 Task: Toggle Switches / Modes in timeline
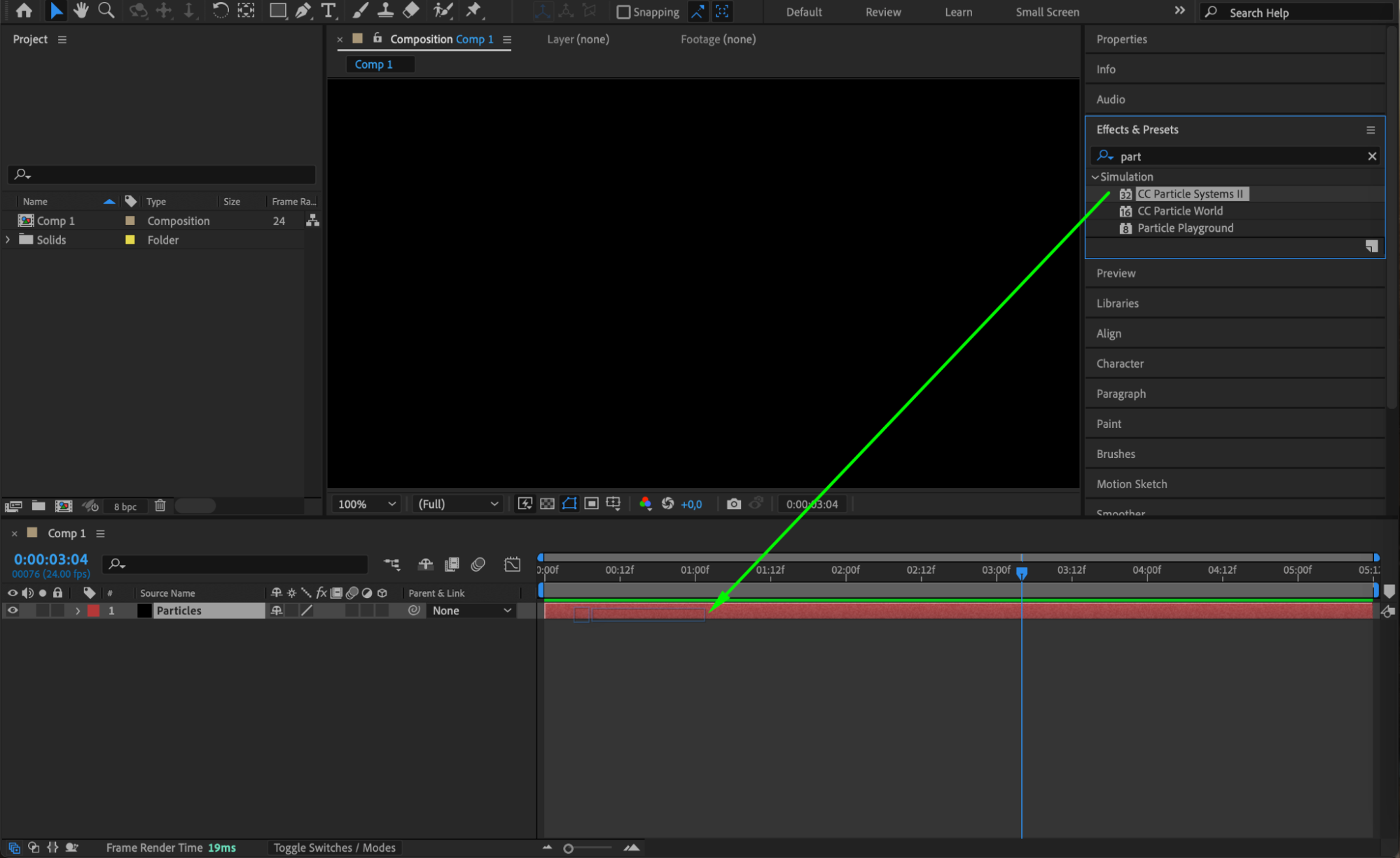[334, 847]
